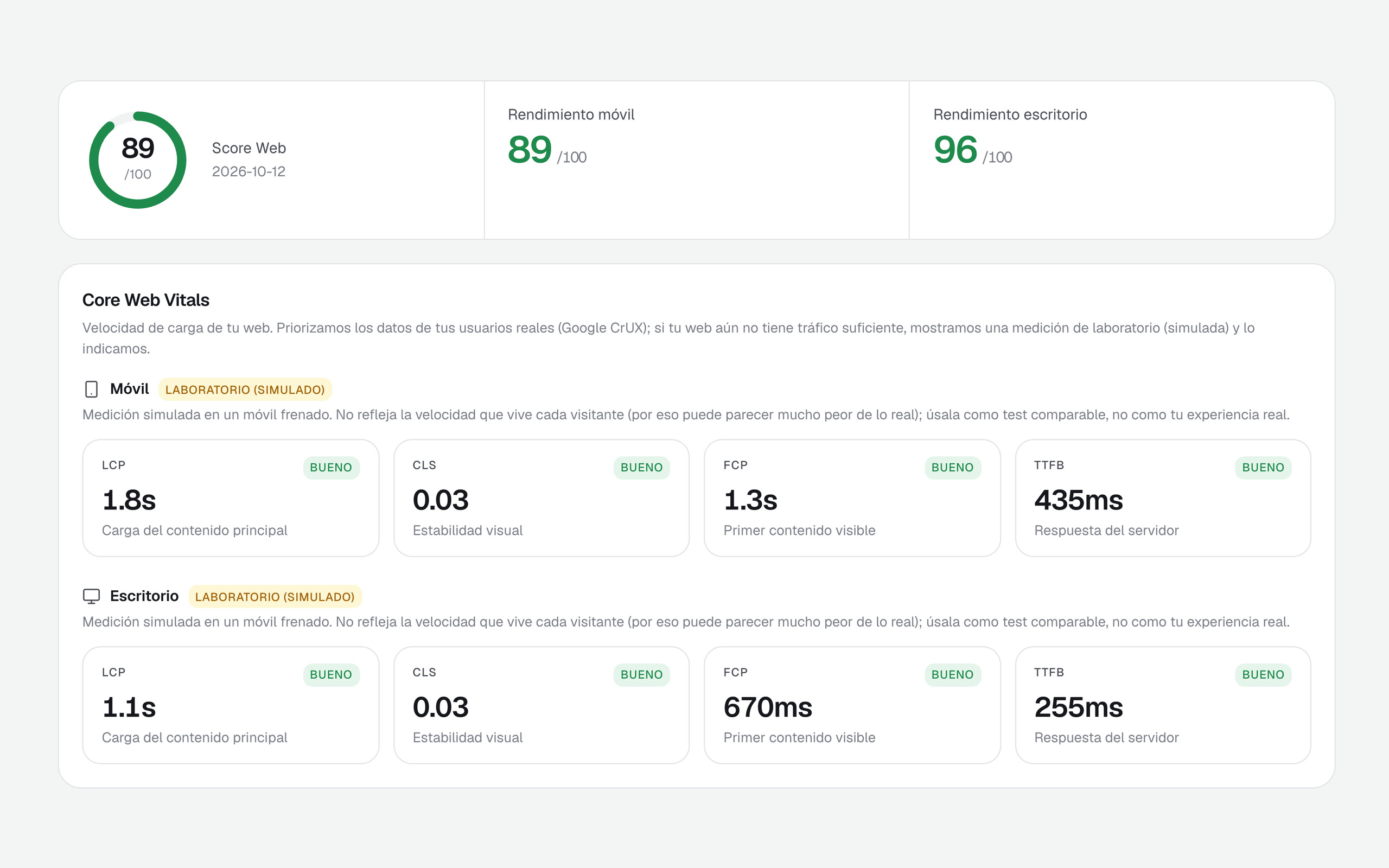Click Primer contenido visible under 670ms
This screenshot has width=1389, height=868.
coord(800,738)
